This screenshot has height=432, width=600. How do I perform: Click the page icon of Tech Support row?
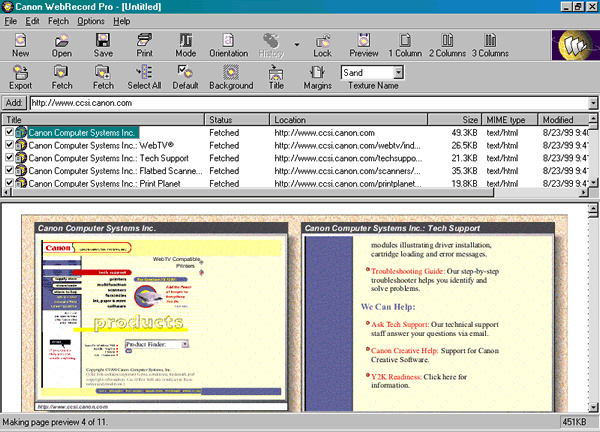(x=21, y=158)
